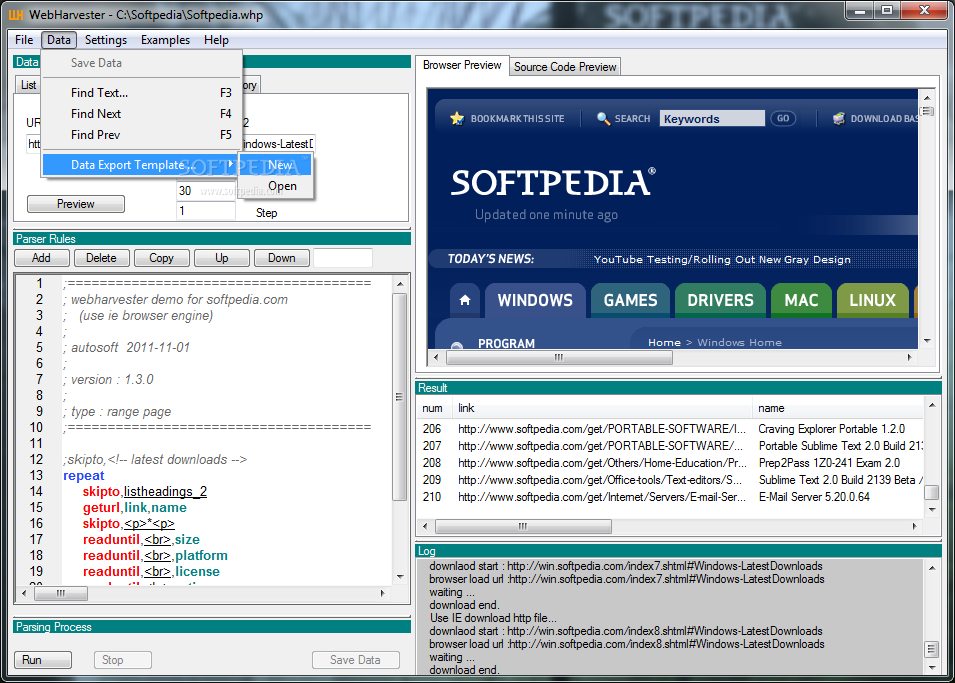Click browser preview scroll down arrow
The width and height of the screenshot is (955, 683).
[x=927, y=341]
